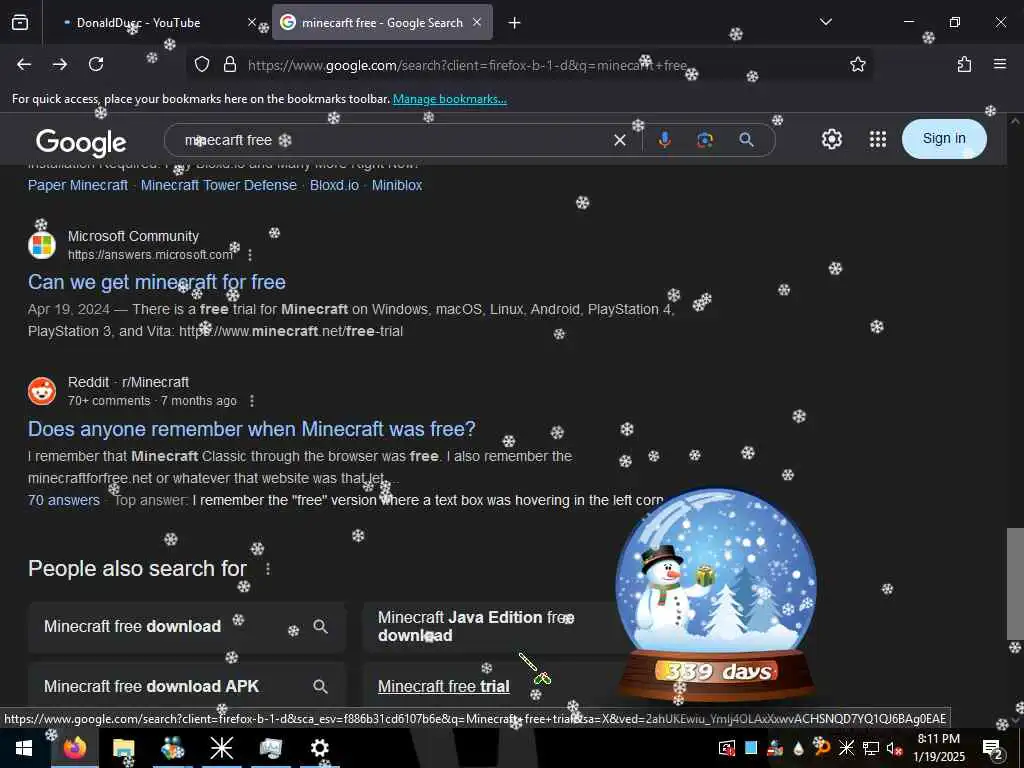Open the Microsoft Community site icon

click(42, 246)
